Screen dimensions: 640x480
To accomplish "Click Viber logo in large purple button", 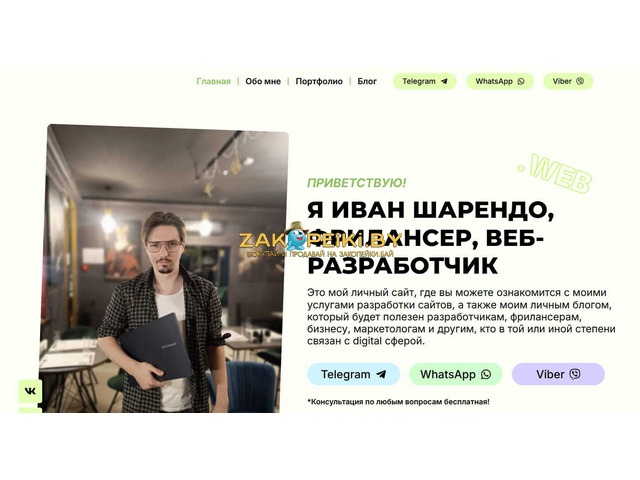I will point(575,374).
